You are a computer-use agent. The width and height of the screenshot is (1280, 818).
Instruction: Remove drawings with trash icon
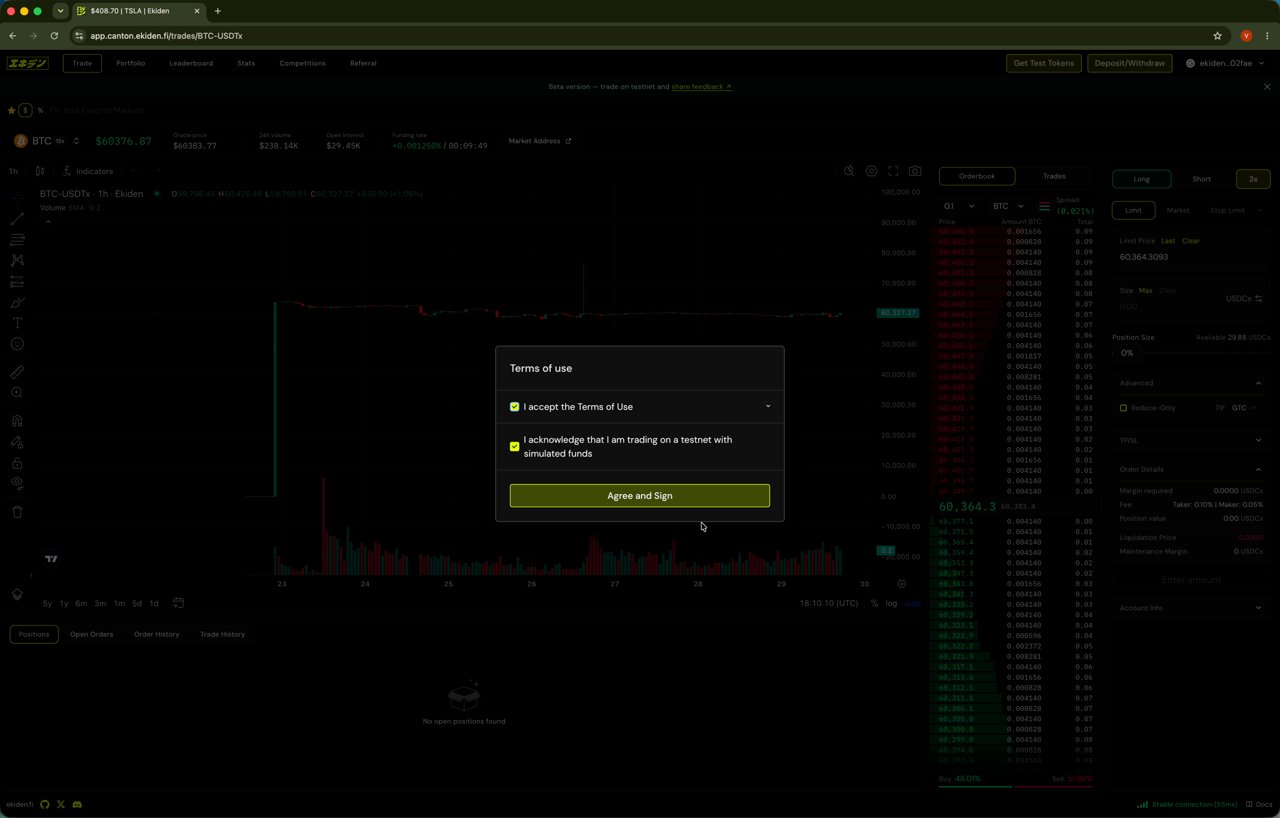click(x=17, y=512)
